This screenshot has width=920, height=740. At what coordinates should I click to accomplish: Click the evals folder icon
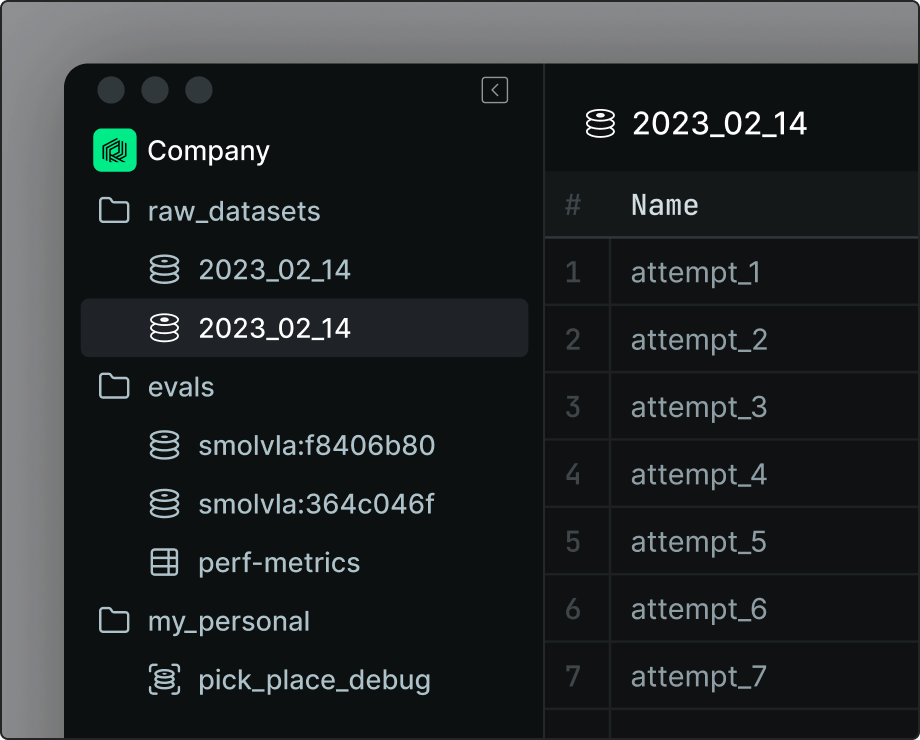coord(114,387)
